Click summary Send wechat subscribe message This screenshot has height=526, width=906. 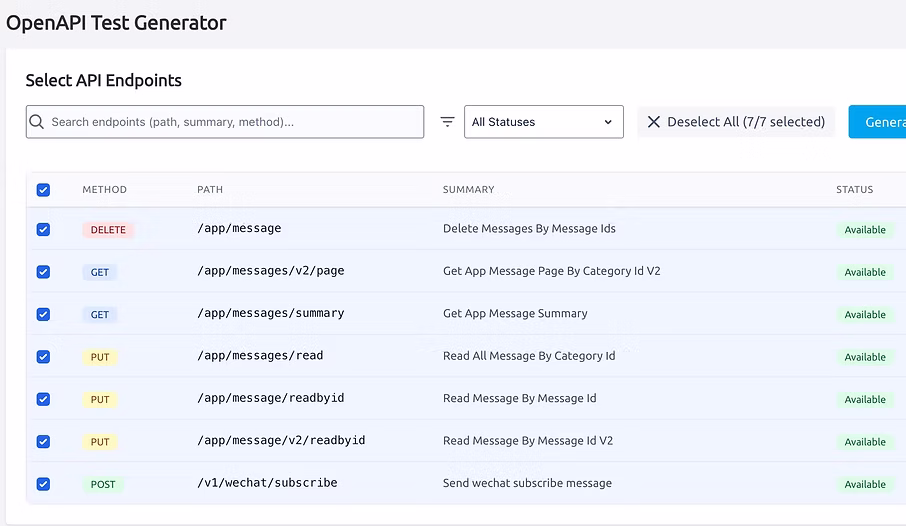[x=528, y=483]
